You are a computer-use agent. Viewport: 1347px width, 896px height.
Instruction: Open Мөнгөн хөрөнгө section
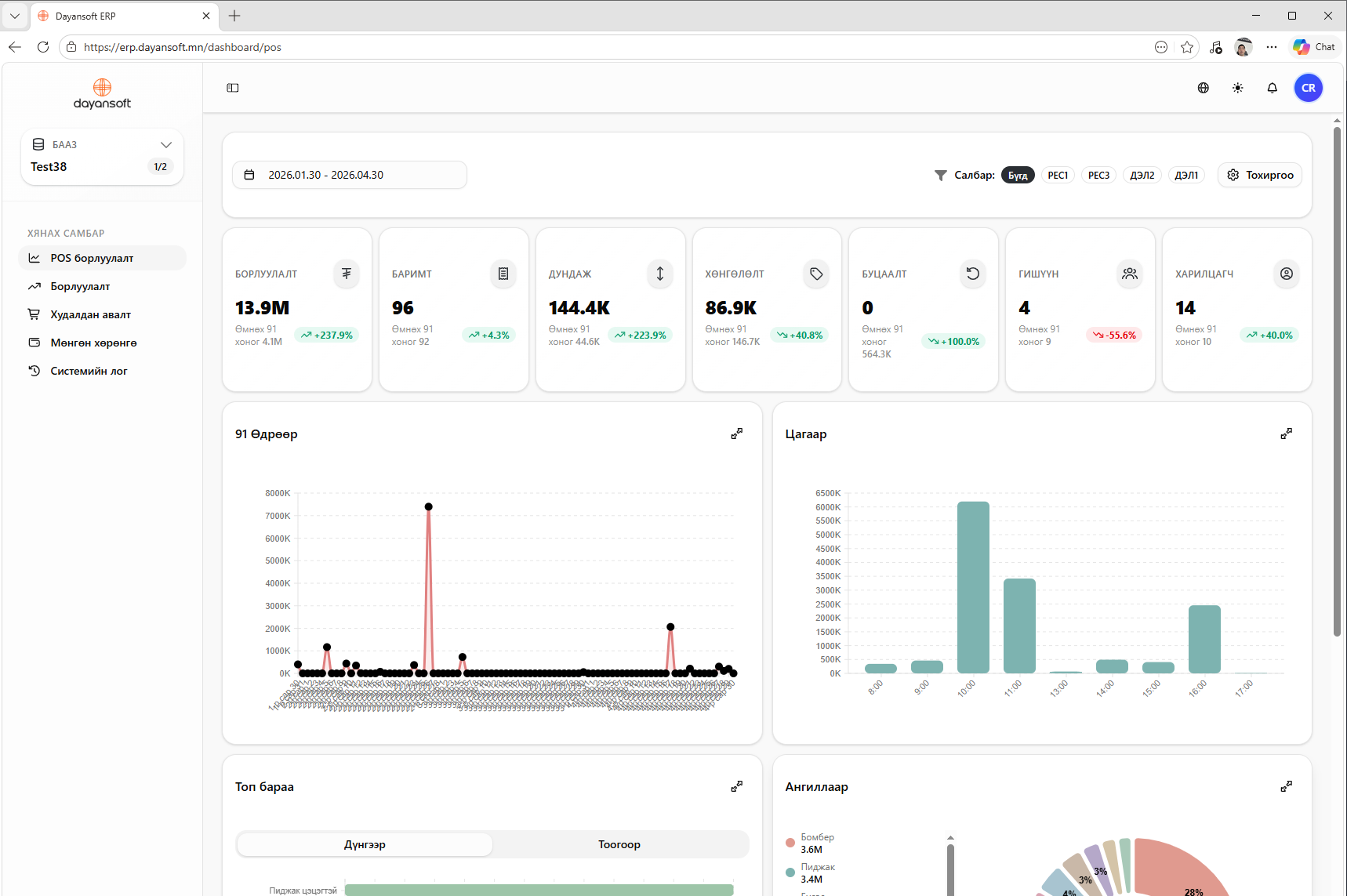[102, 343]
